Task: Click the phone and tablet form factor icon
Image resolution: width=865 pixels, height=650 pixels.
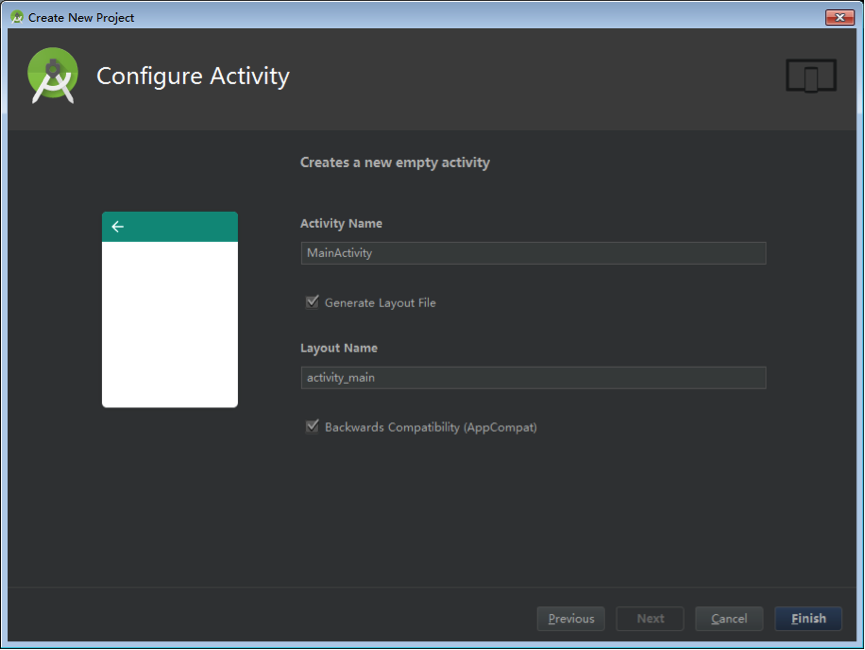Action: 811,76
